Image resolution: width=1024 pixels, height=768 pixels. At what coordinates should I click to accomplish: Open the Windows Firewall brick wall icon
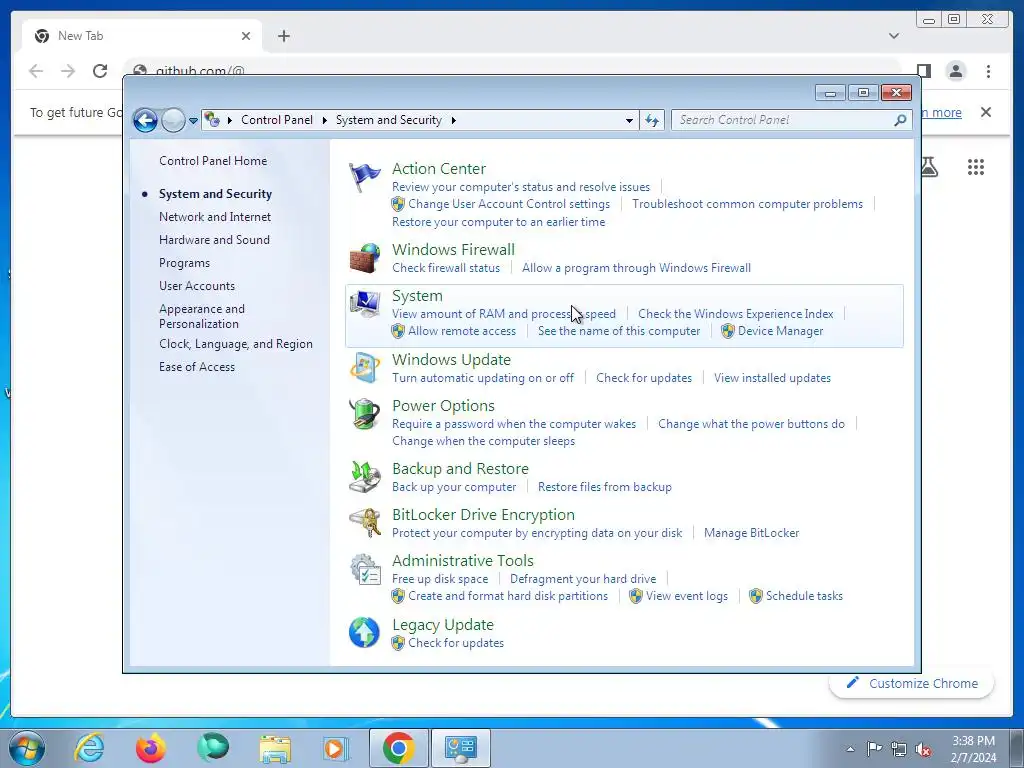(364, 257)
